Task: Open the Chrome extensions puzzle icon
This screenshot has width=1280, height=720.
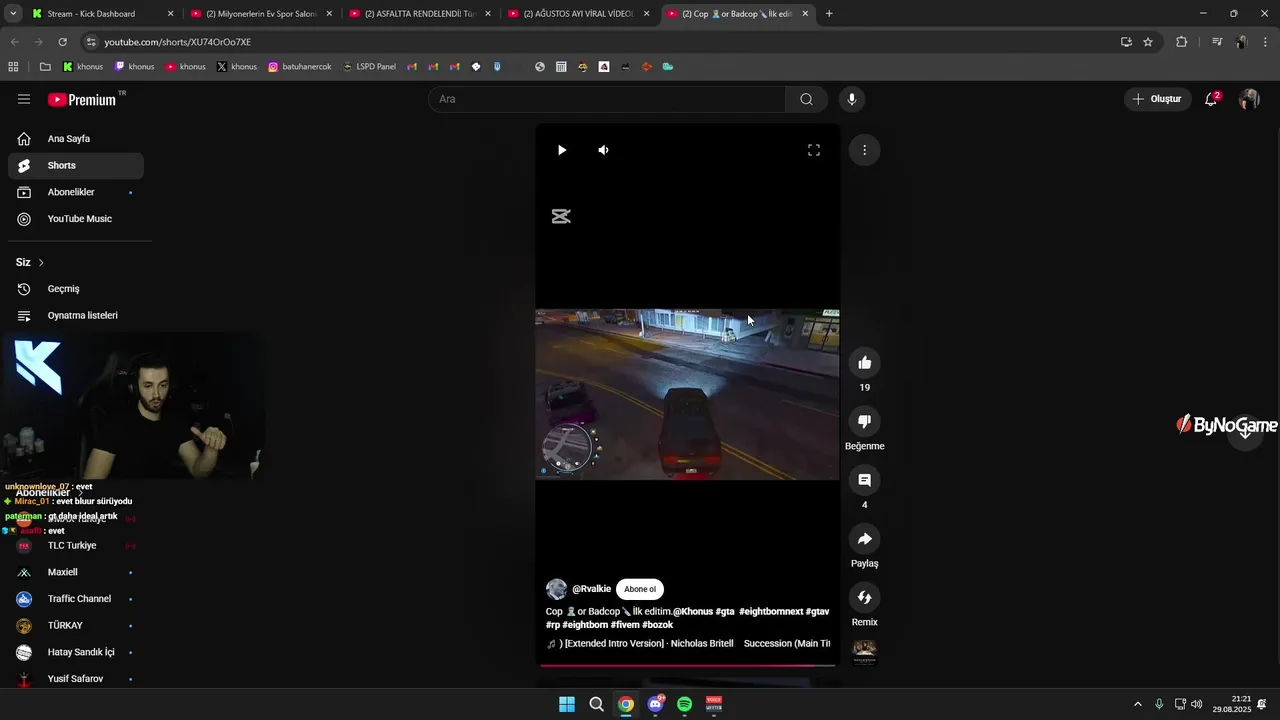Action: [x=1182, y=42]
